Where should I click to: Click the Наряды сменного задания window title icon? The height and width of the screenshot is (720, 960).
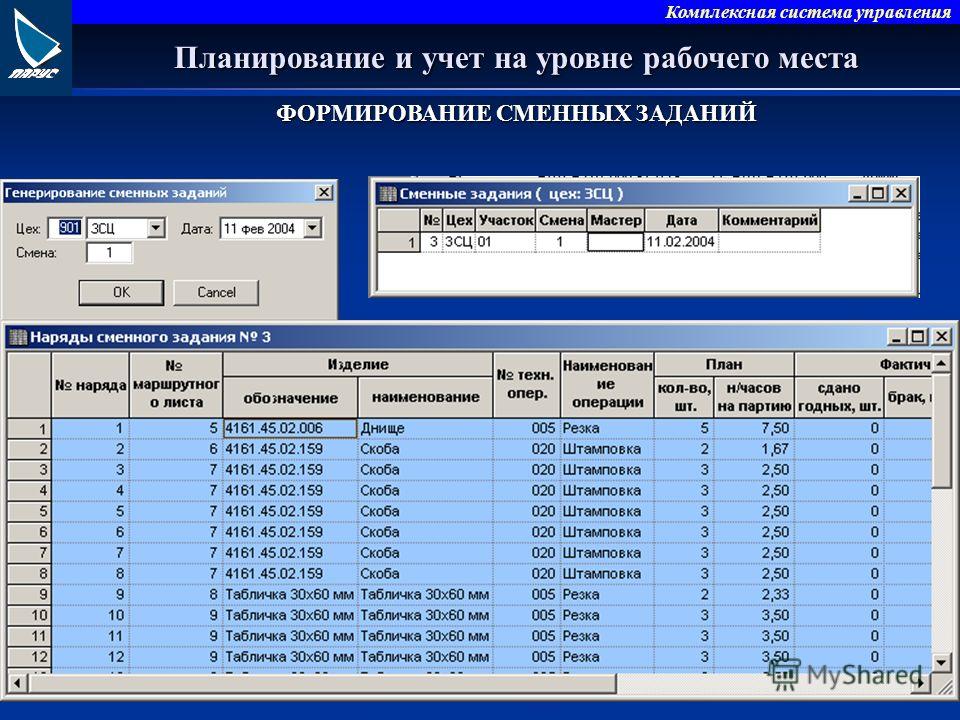(x=18, y=337)
